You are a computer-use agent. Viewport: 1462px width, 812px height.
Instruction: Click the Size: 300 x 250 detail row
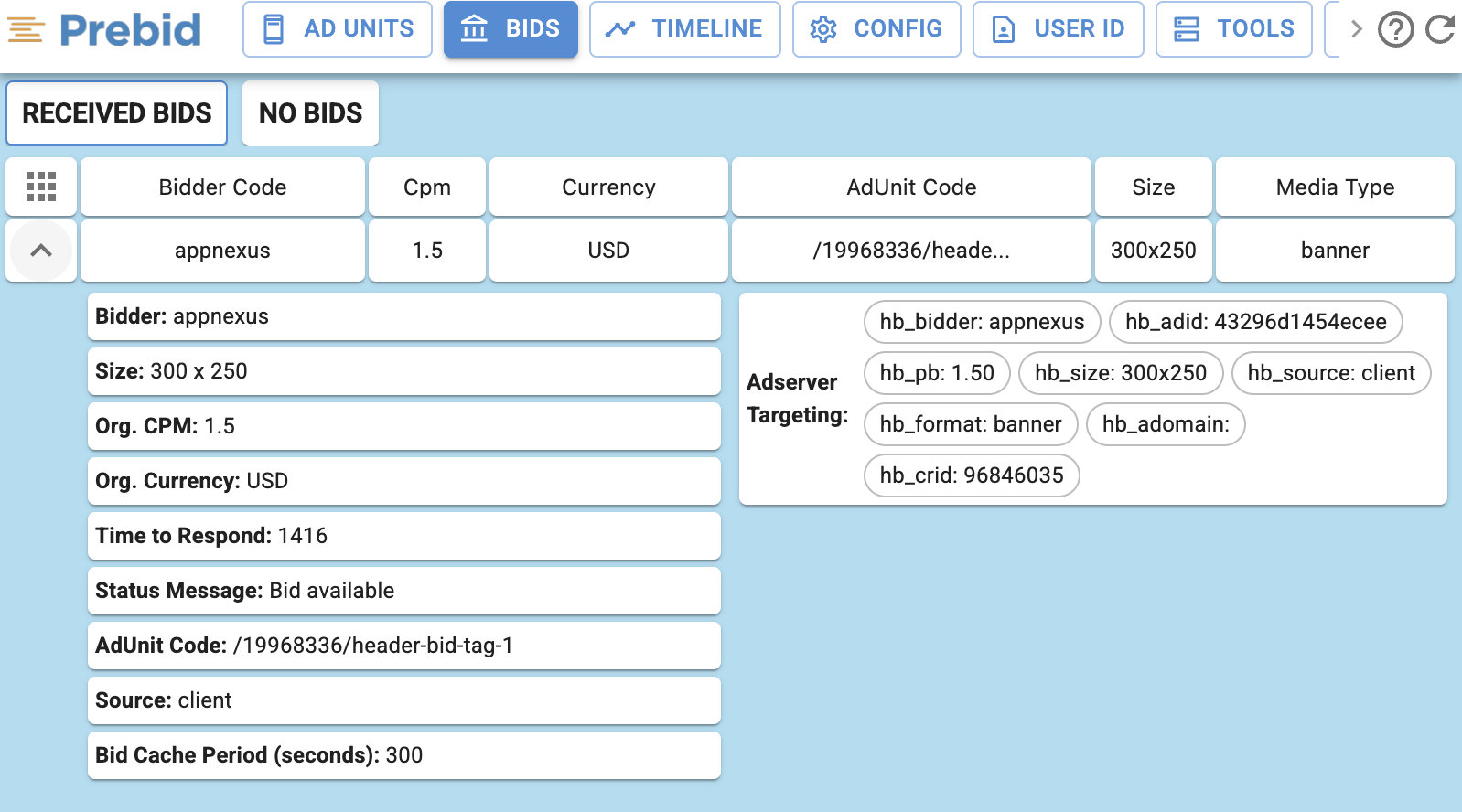[x=404, y=371]
